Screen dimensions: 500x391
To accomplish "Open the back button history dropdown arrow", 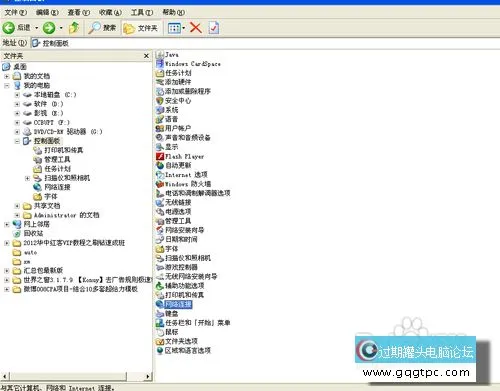I will [37, 28].
